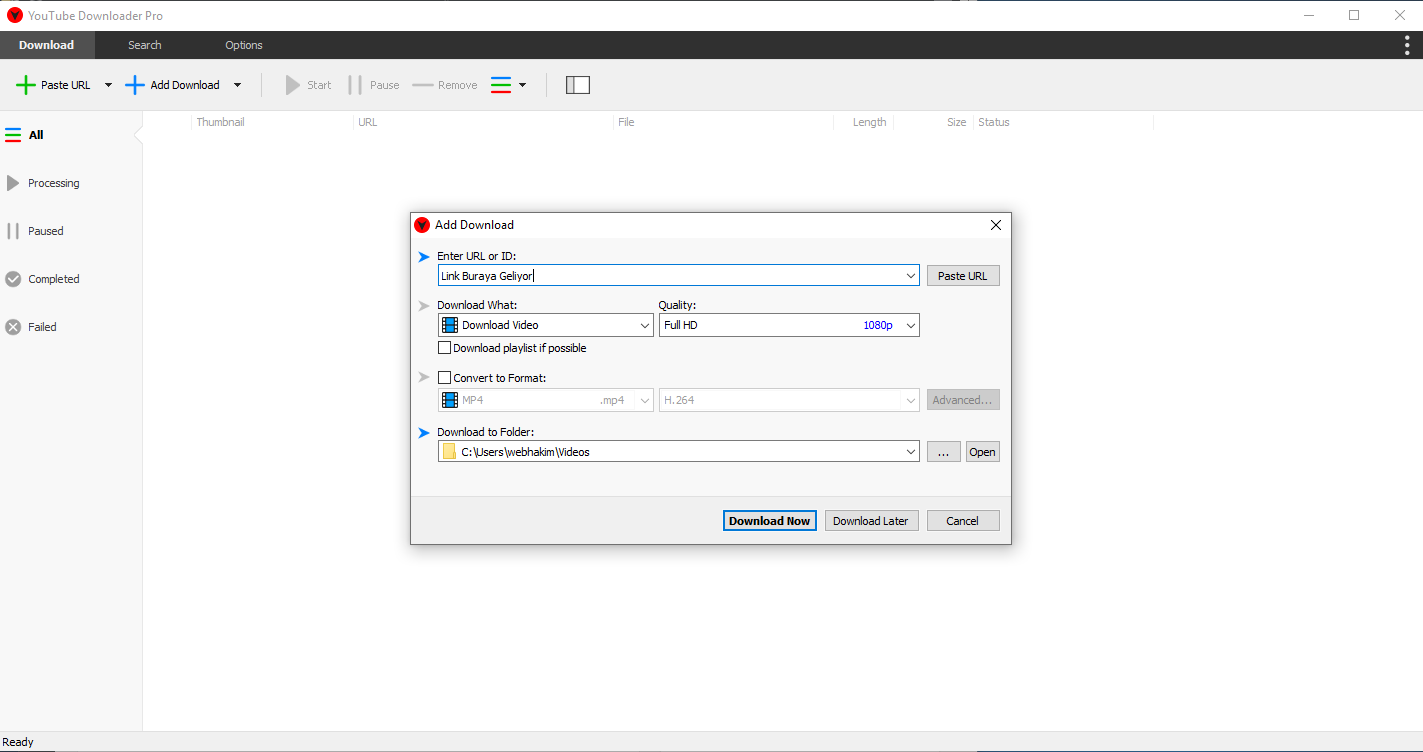Switch to the Options tab
Image resolution: width=1423 pixels, height=752 pixels.
click(244, 45)
